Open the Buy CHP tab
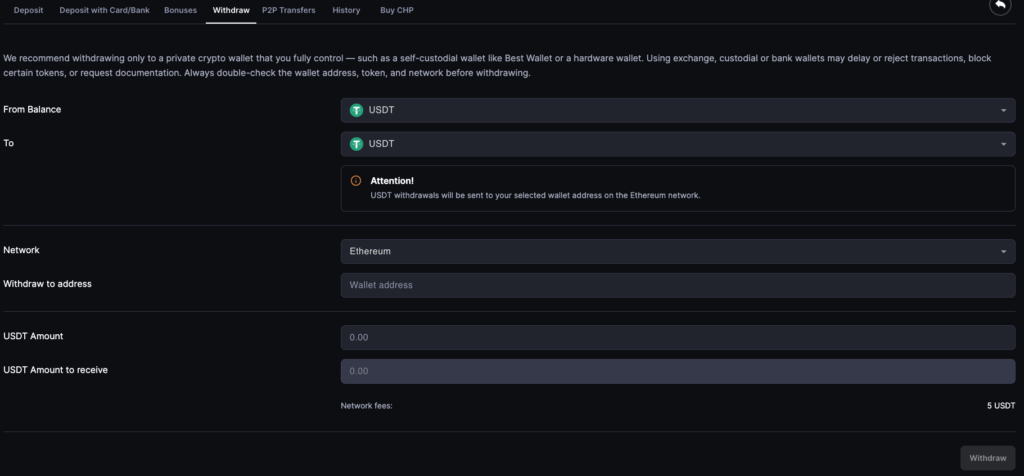The image size is (1024, 476). 396,10
